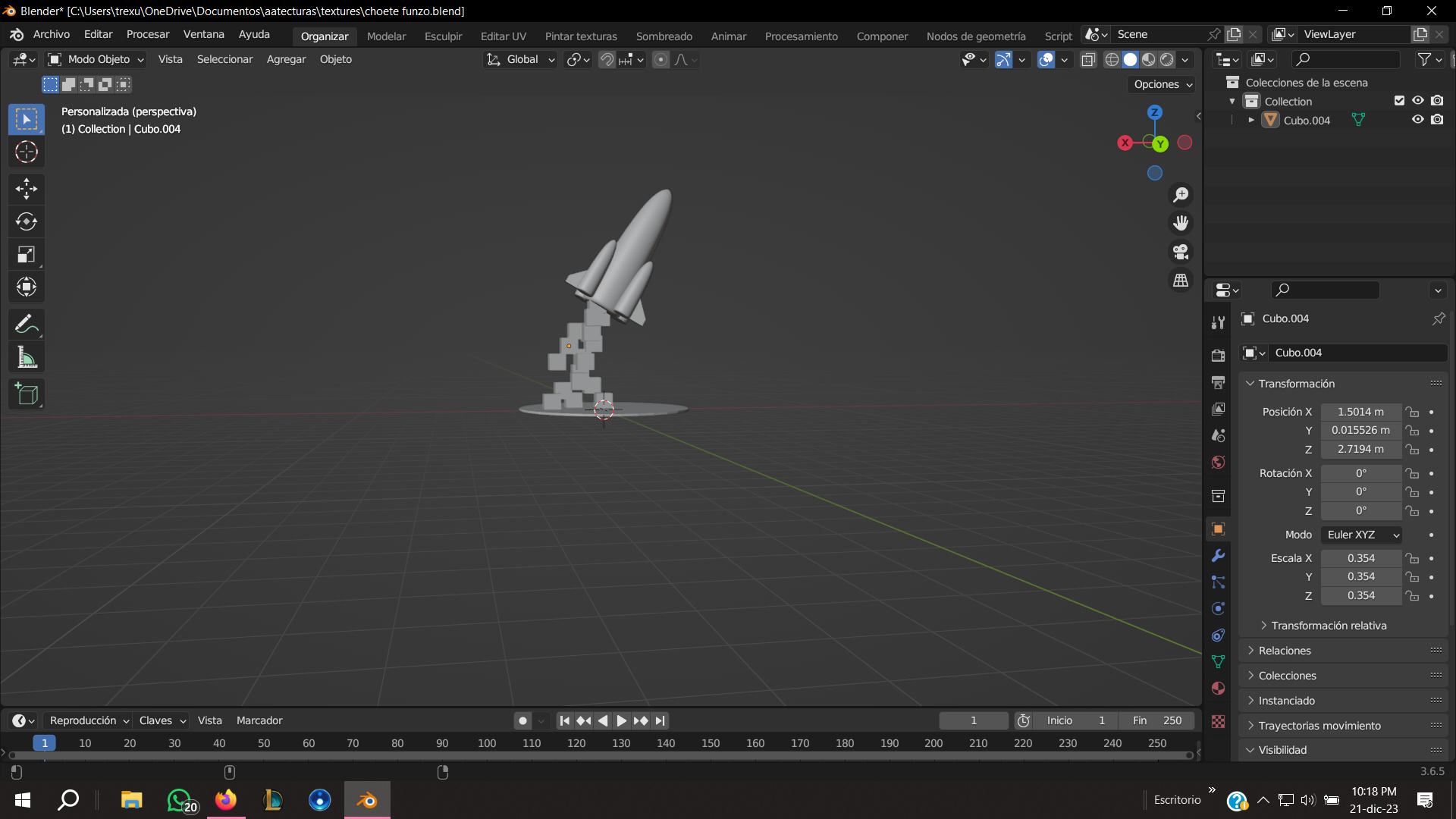Click the pan hand viewport icon

(x=1181, y=223)
